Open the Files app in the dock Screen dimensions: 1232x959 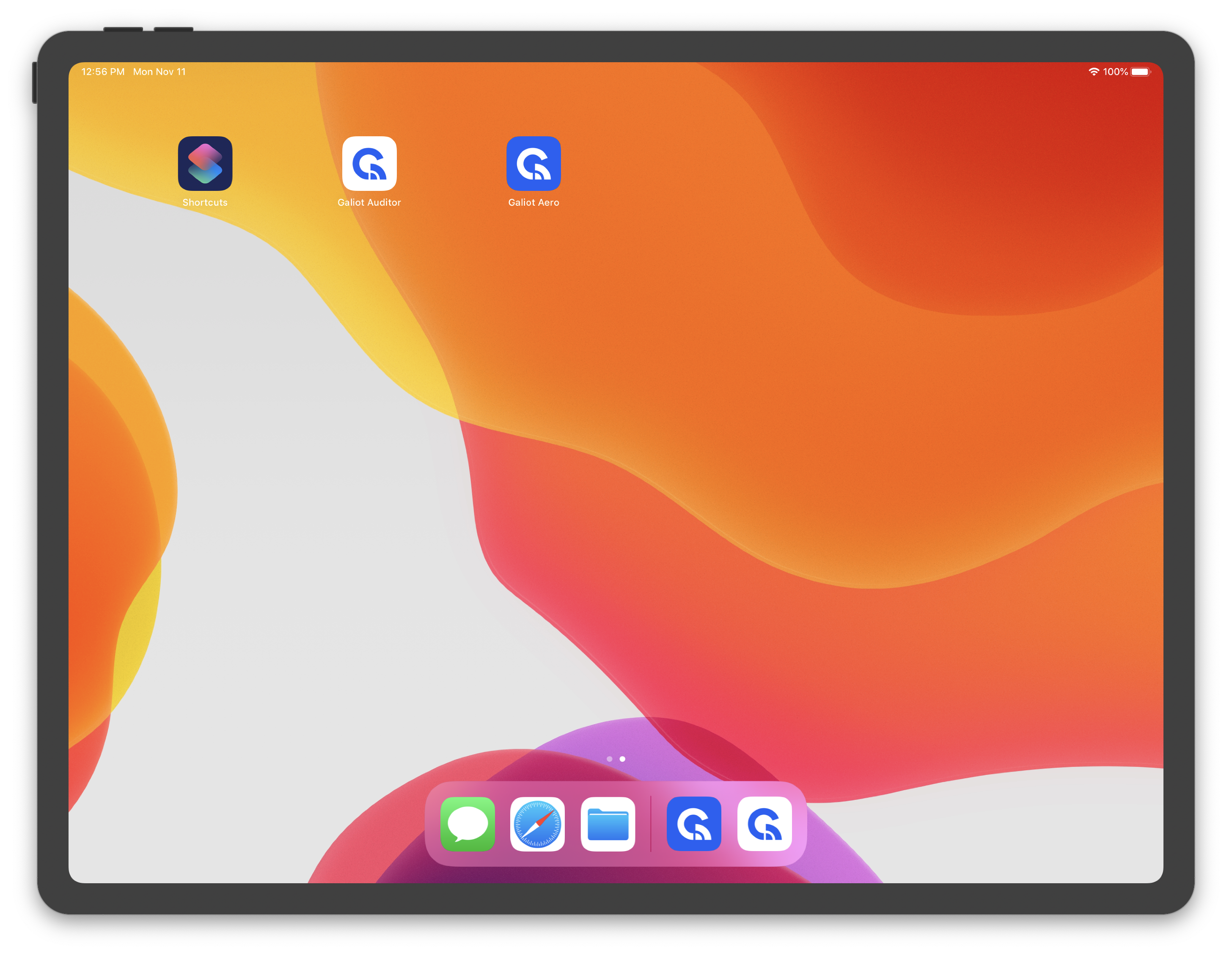coord(608,824)
